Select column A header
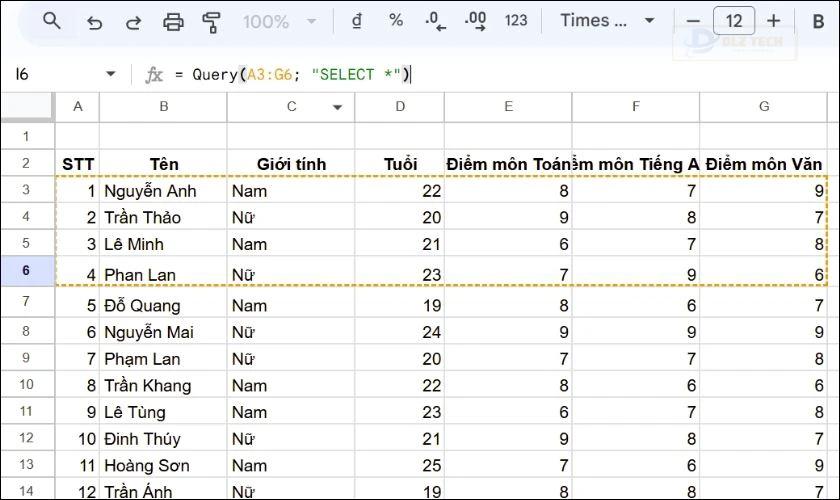This screenshot has width=840, height=500. (x=78, y=107)
